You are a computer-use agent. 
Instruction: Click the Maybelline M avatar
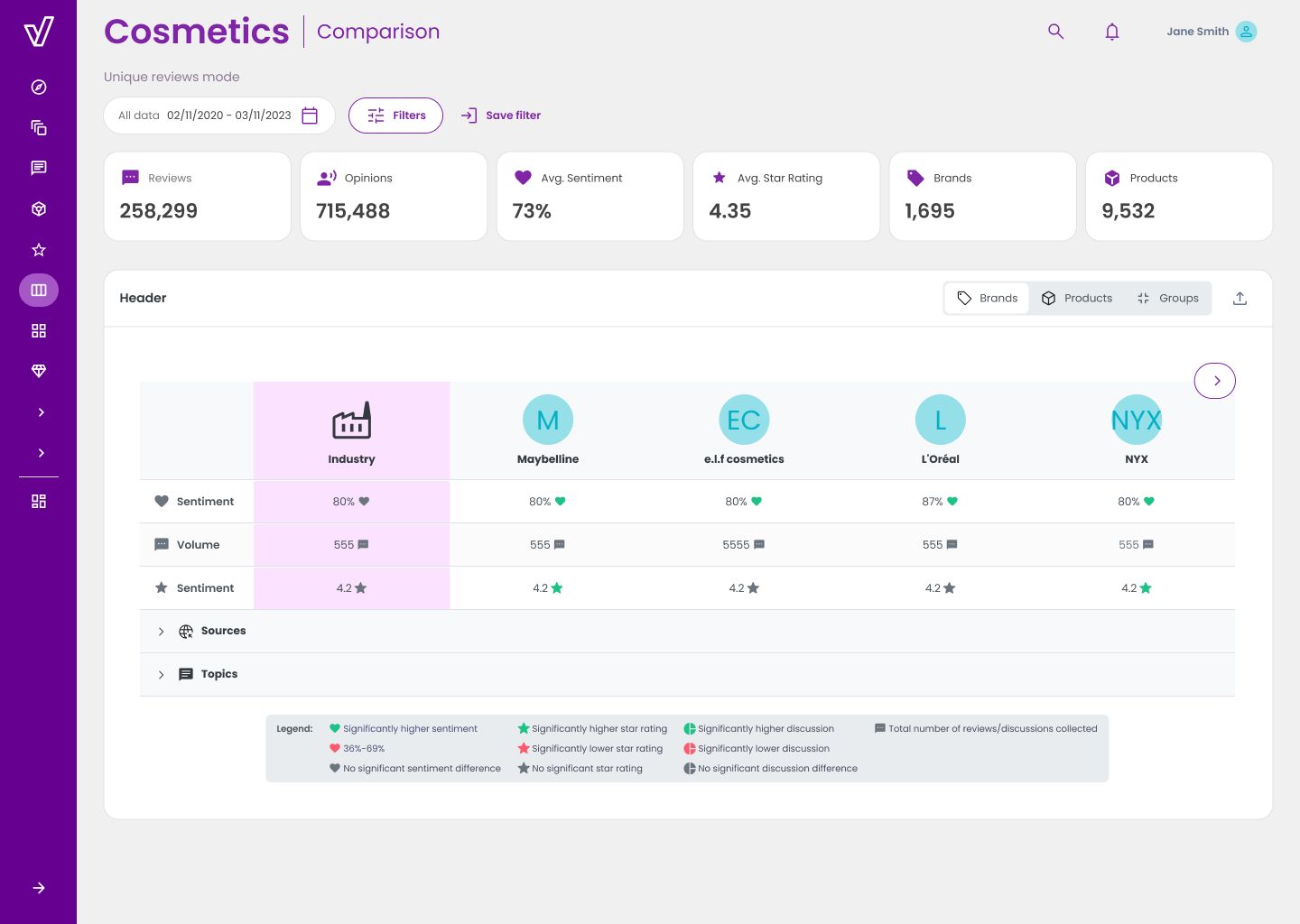coord(548,420)
